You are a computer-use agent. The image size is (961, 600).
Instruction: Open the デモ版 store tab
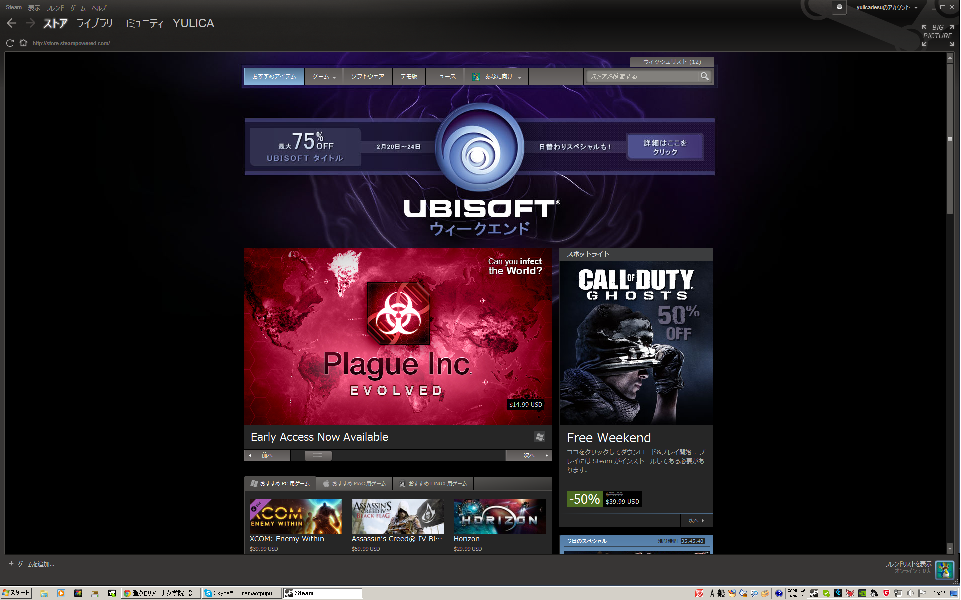409,77
